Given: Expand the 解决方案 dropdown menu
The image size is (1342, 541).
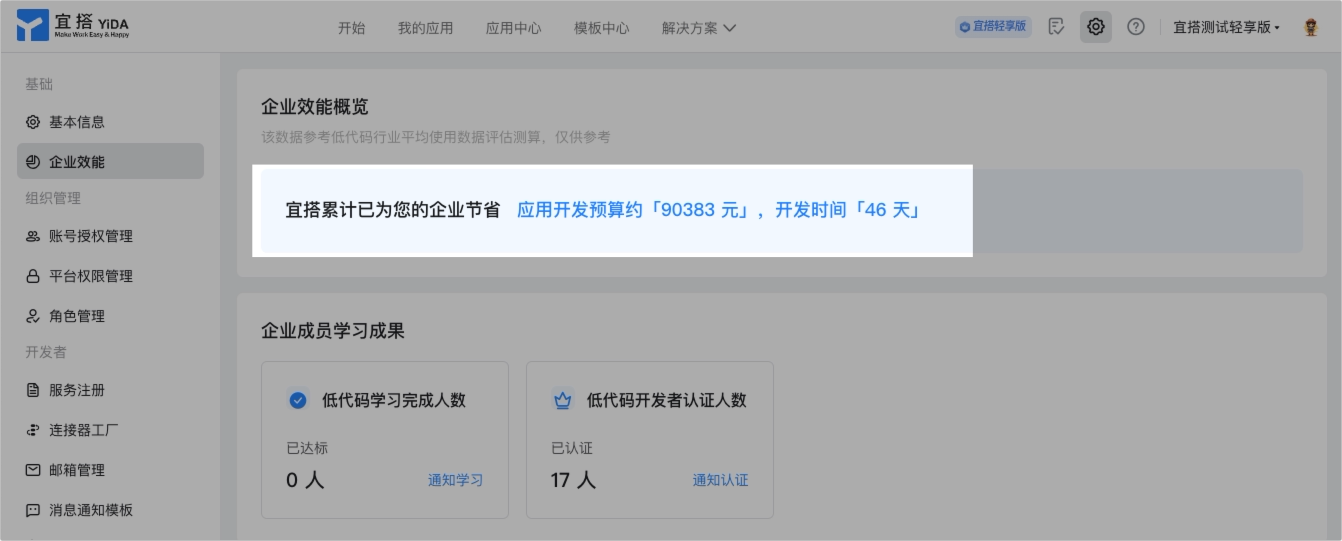Looking at the screenshot, I should tap(699, 28).
